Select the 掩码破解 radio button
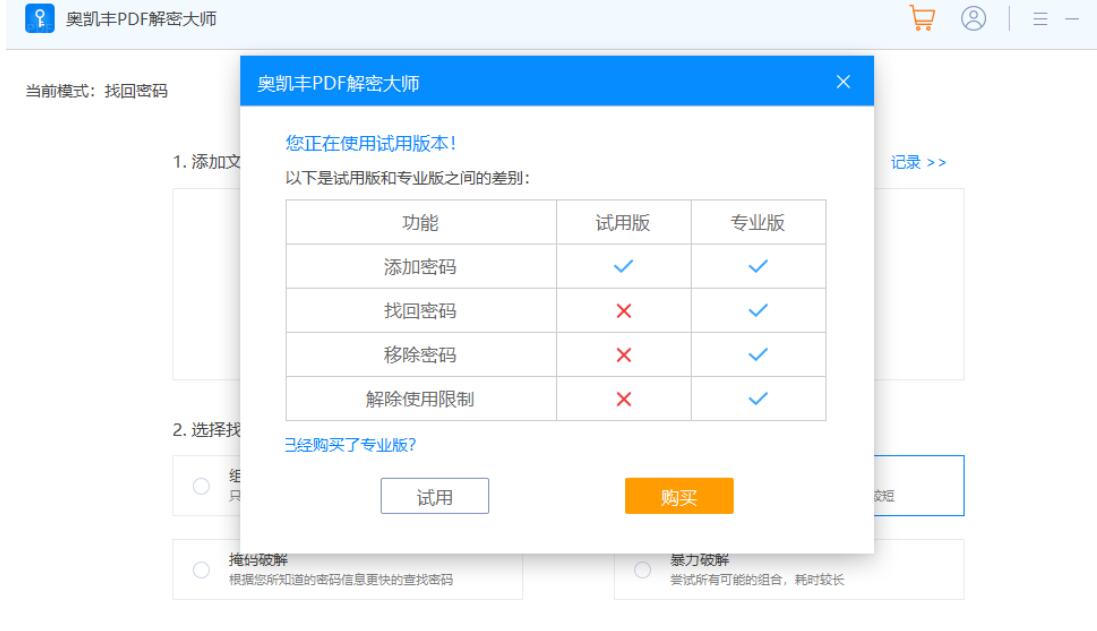The width and height of the screenshot is (1097, 631). pyautogui.click(x=201, y=569)
